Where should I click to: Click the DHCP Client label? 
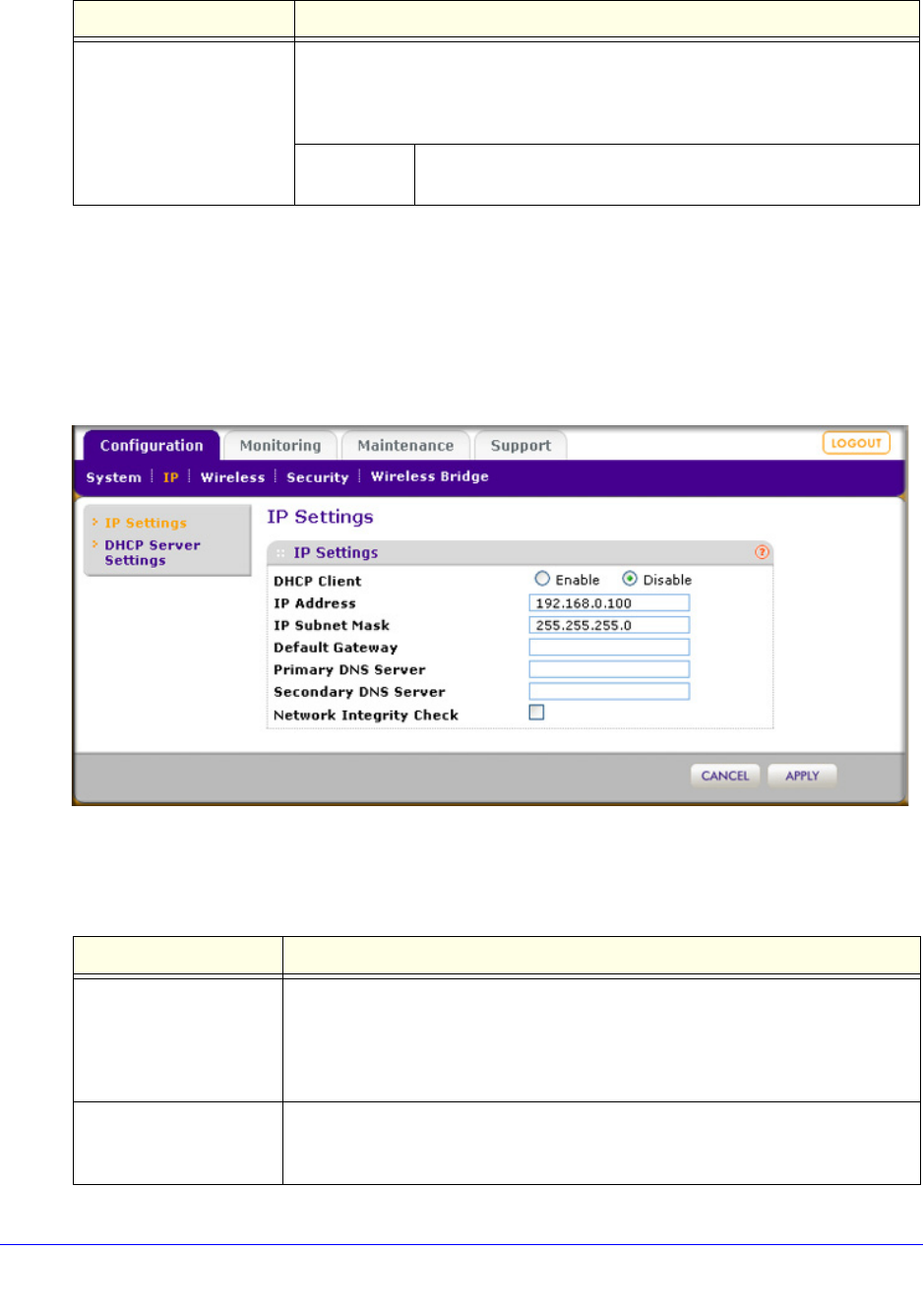(317, 581)
